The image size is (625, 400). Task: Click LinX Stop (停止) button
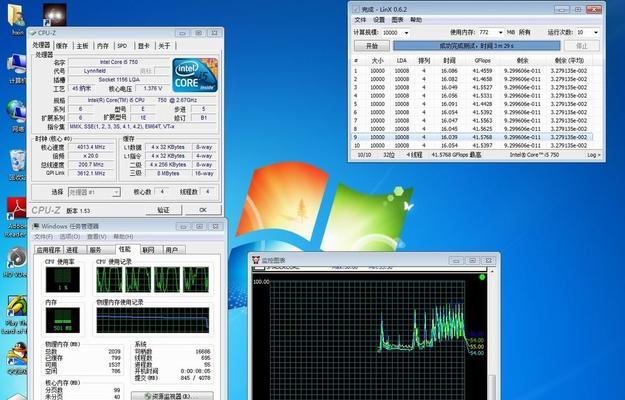(582, 46)
